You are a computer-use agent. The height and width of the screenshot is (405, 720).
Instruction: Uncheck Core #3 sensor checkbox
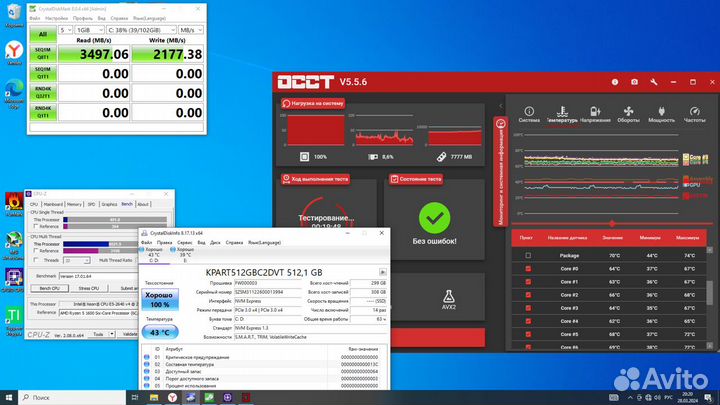tap(528, 308)
